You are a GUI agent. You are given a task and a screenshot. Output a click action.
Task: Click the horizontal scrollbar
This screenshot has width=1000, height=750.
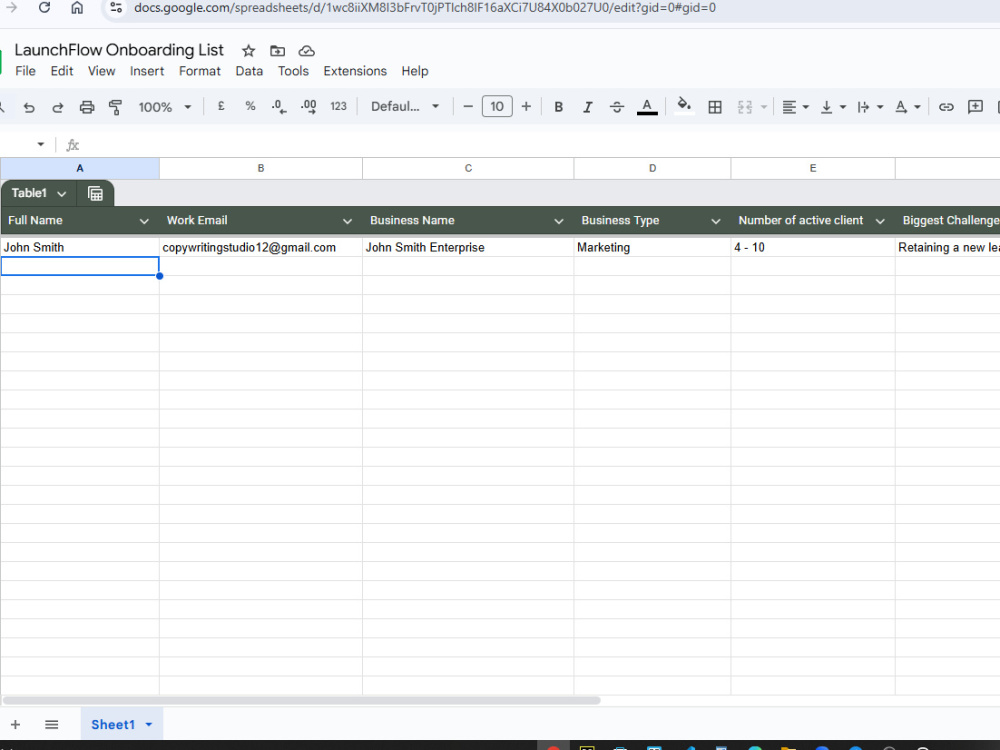coord(302,700)
